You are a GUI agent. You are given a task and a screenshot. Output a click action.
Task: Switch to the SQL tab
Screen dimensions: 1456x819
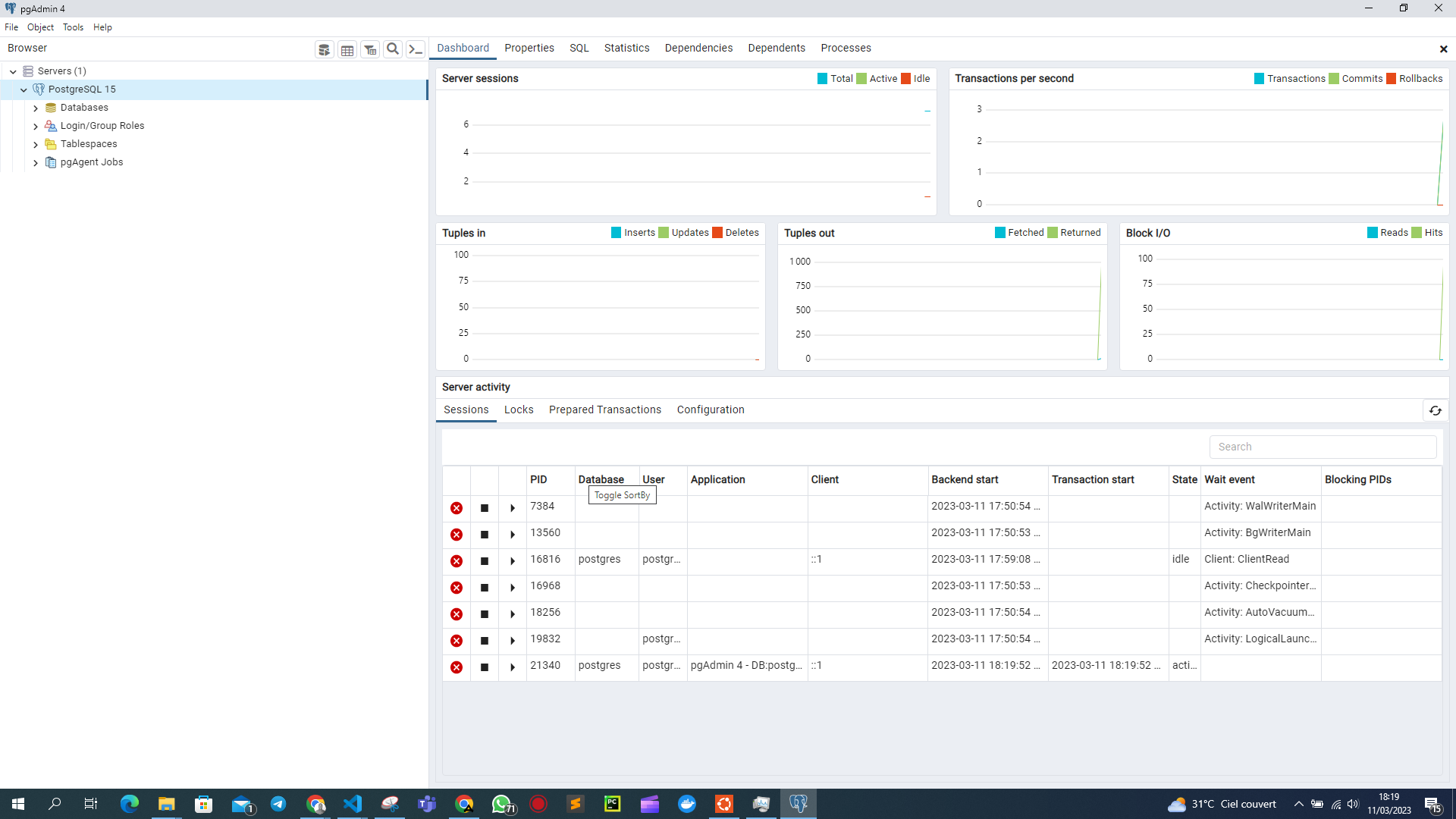point(579,48)
